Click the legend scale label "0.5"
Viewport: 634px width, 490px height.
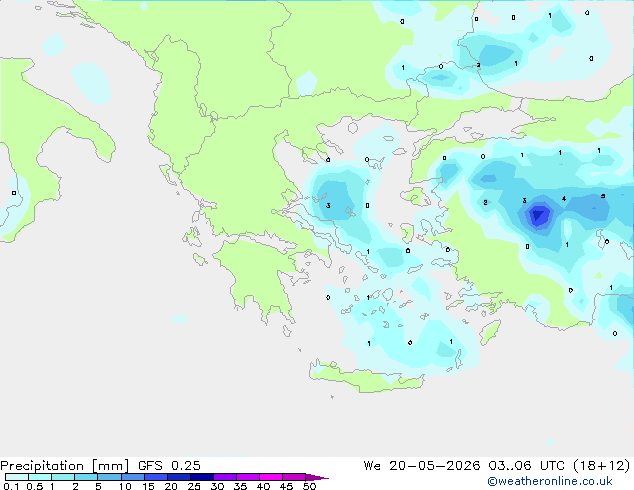tap(35, 486)
